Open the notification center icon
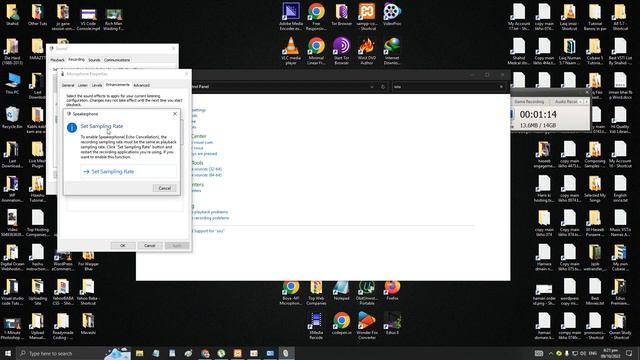The width and height of the screenshot is (640, 360). pyautogui.click(x=629, y=353)
